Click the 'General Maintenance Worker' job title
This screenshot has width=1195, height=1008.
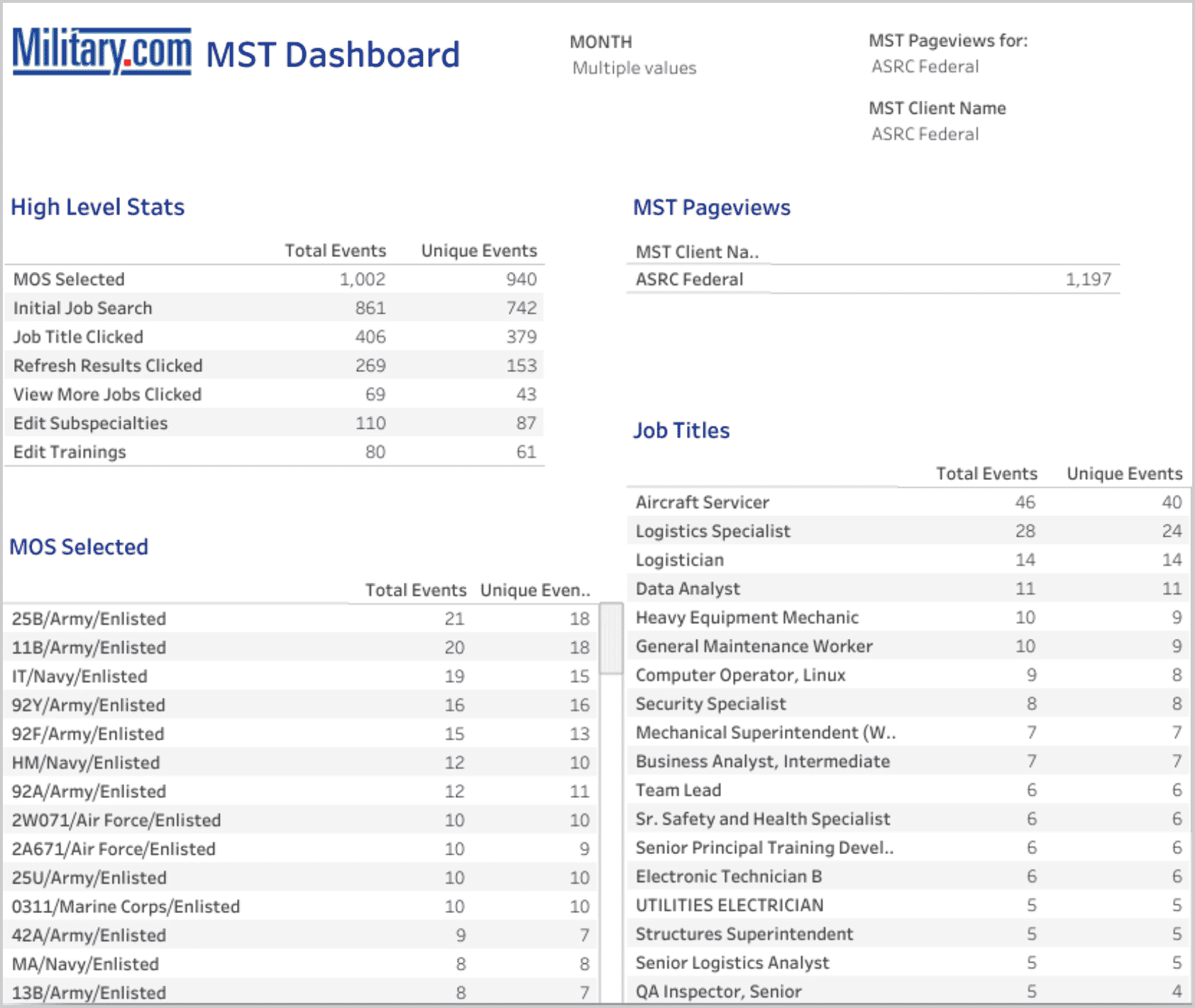[x=754, y=646]
